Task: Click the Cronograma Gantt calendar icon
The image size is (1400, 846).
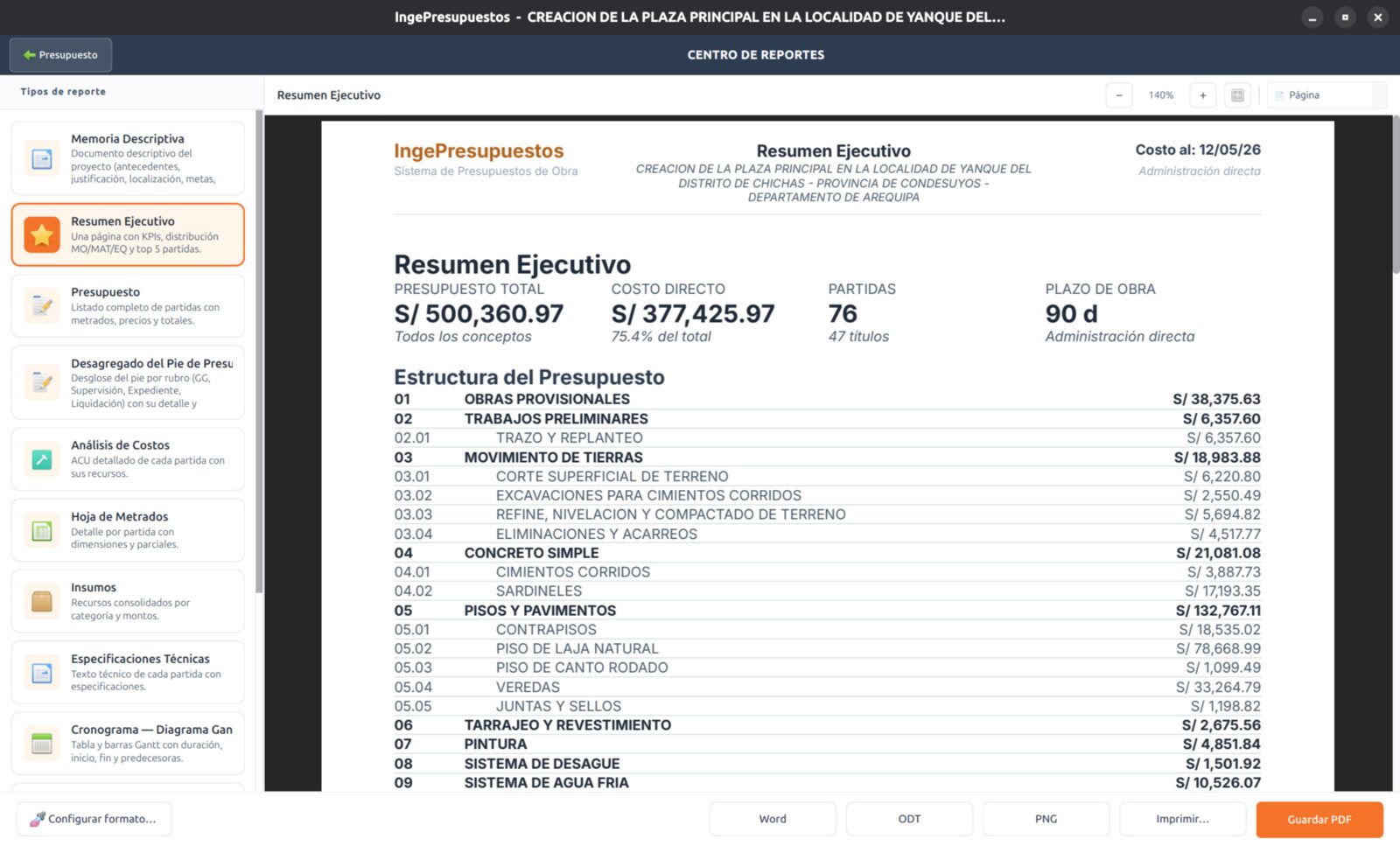Action: point(42,744)
